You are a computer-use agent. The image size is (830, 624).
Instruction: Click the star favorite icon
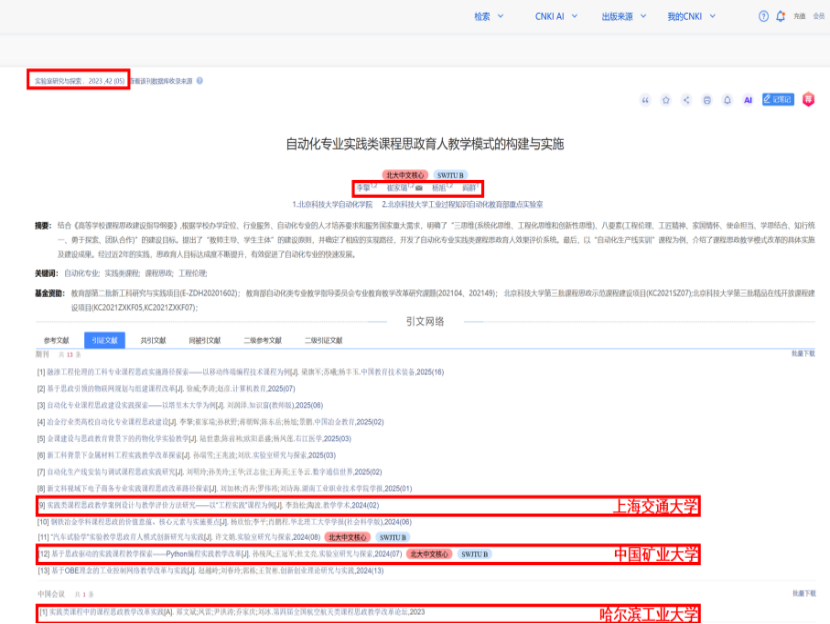[x=665, y=100]
